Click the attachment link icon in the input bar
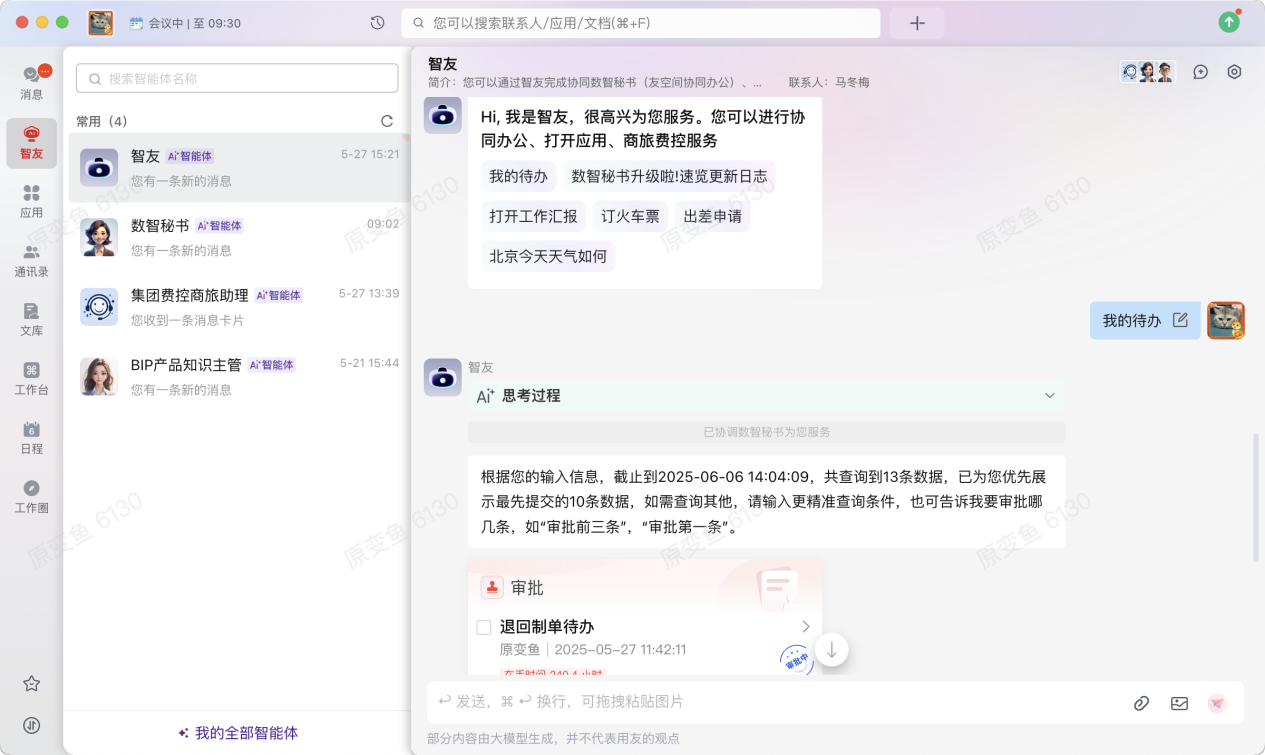 click(1141, 703)
